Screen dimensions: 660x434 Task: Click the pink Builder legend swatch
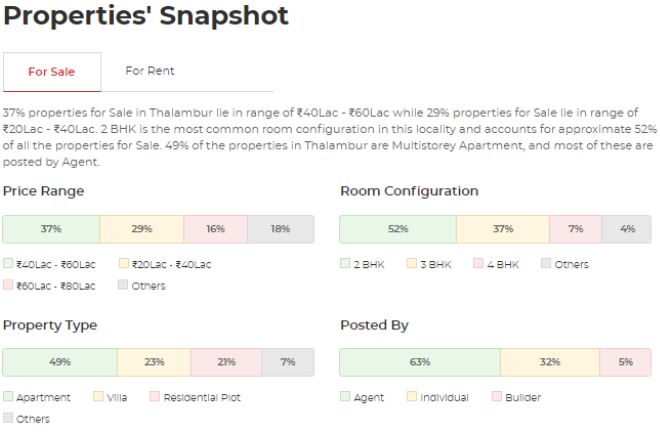click(497, 397)
